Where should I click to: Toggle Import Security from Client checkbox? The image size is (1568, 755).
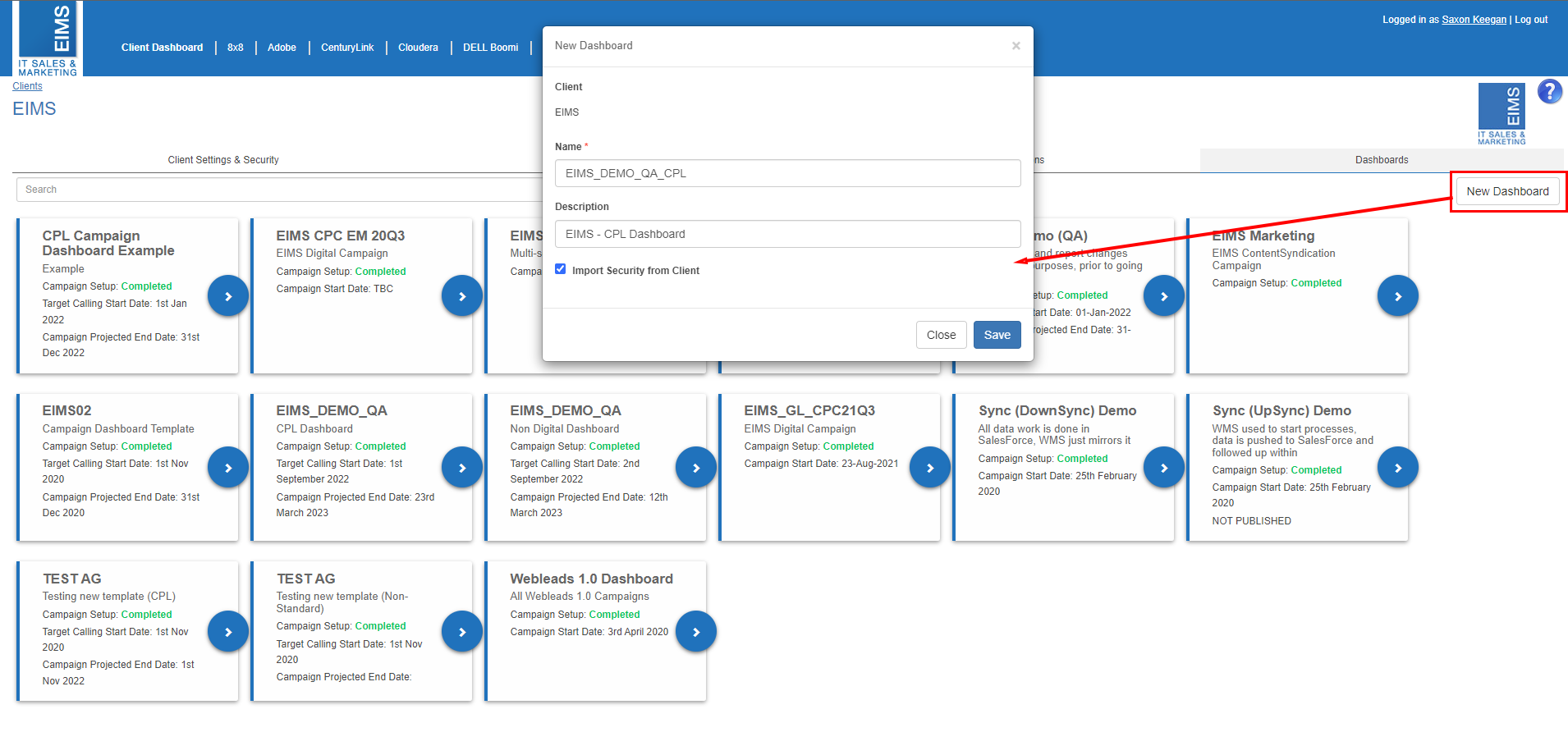click(x=561, y=269)
